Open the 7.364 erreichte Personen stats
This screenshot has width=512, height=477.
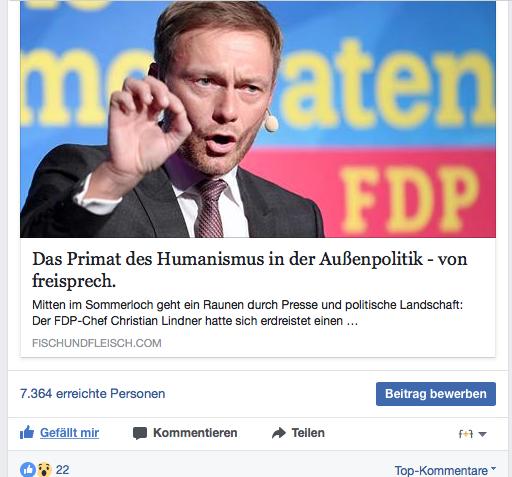pos(93,394)
